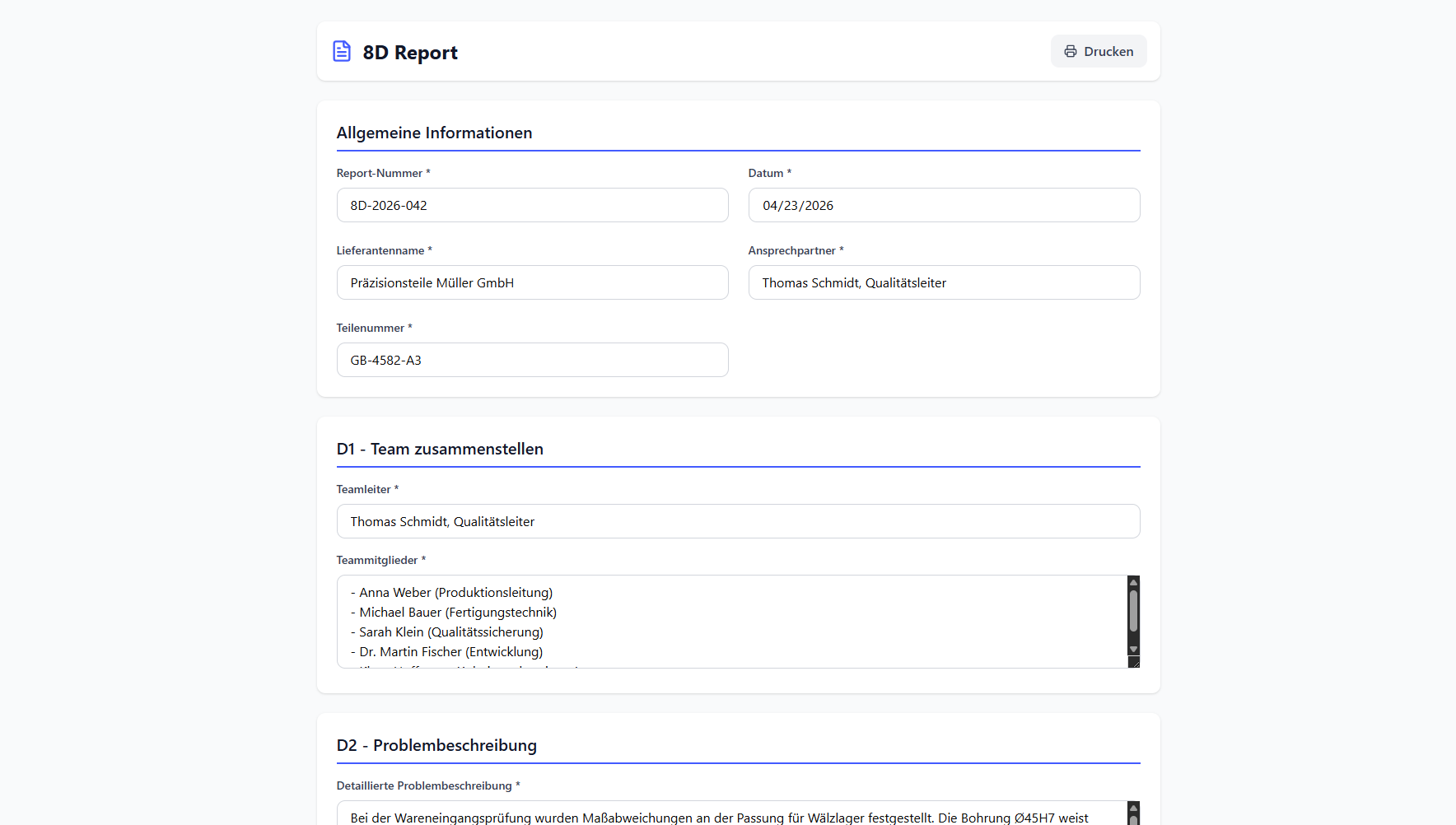This screenshot has height=825, width=1456.
Task: Click into the Teamleiter input
Action: [x=738, y=521]
